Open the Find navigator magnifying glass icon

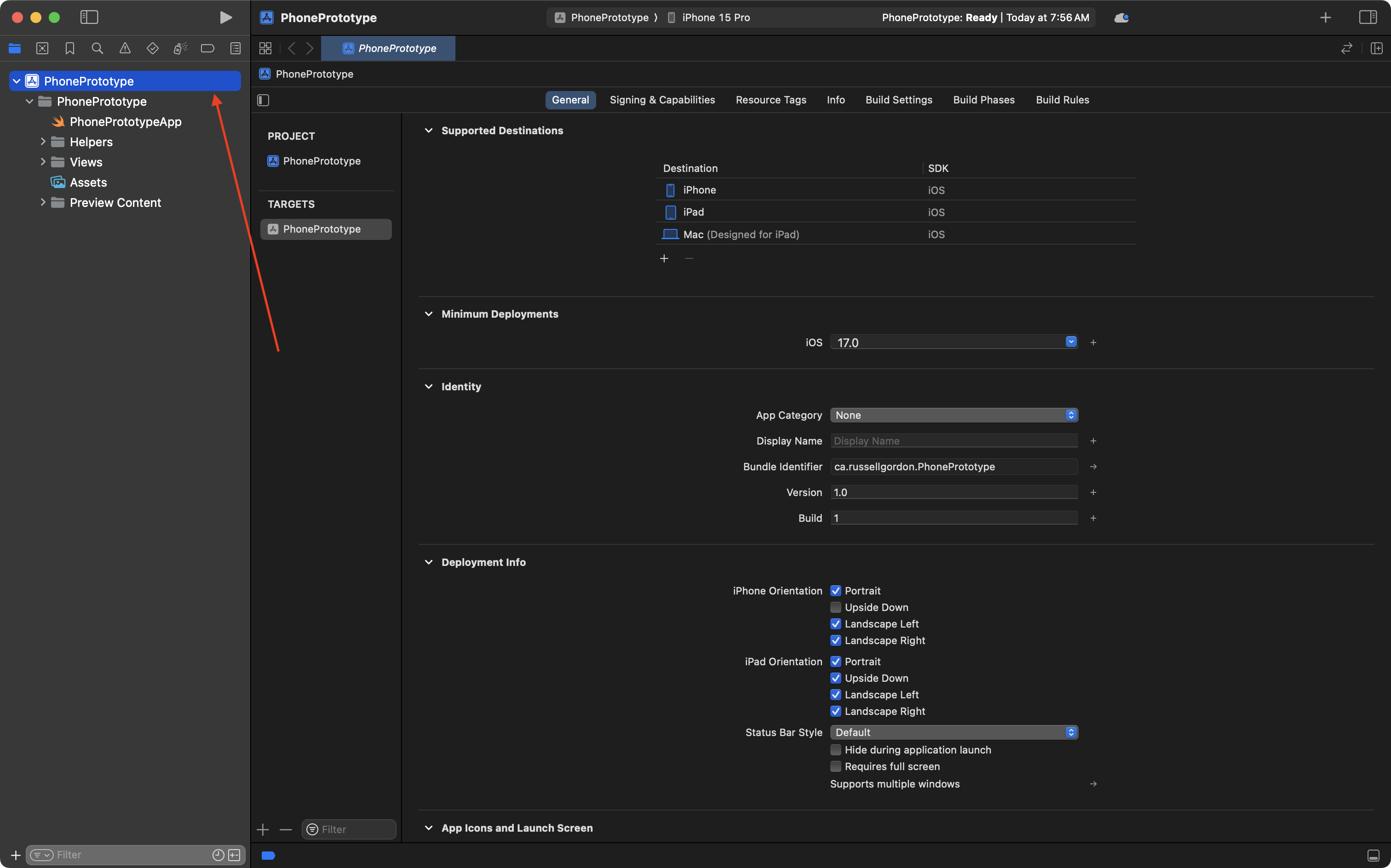point(97,48)
